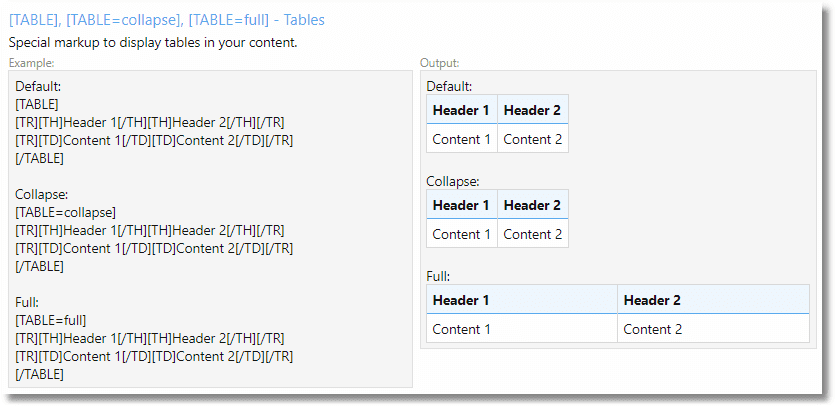Click the "[TABLE=full]" line in example code
This screenshot has width=836, height=408.
[x=51, y=320]
